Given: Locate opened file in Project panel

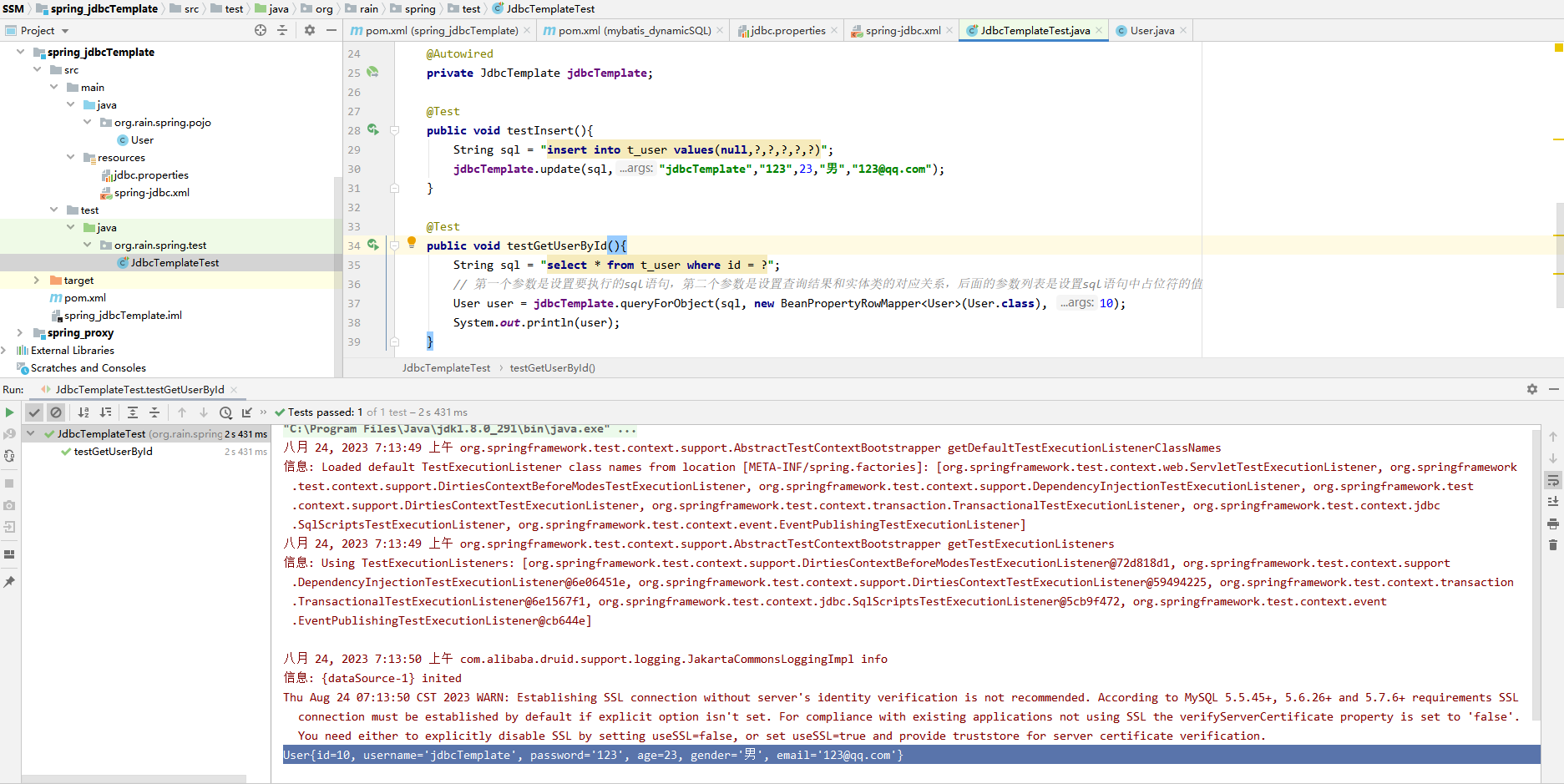Looking at the screenshot, I should pyautogui.click(x=261, y=30).
